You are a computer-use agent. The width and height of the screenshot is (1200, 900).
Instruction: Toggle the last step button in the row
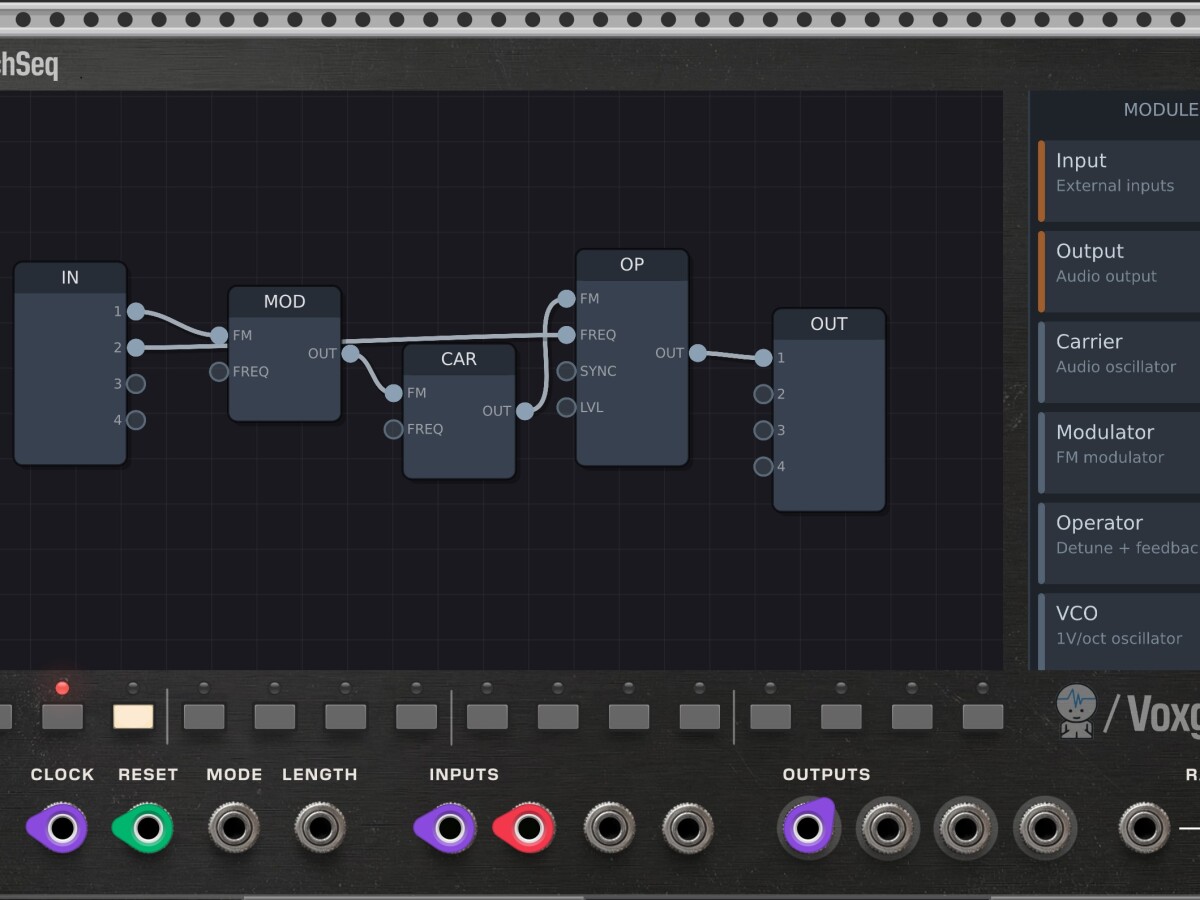click(x=982, y=717)
